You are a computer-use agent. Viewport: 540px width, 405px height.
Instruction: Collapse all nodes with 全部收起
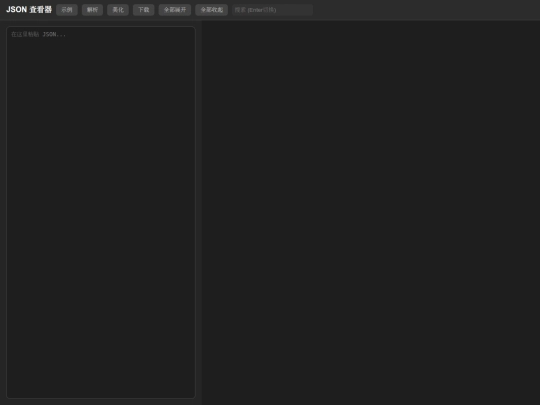[x=211, y=10]
